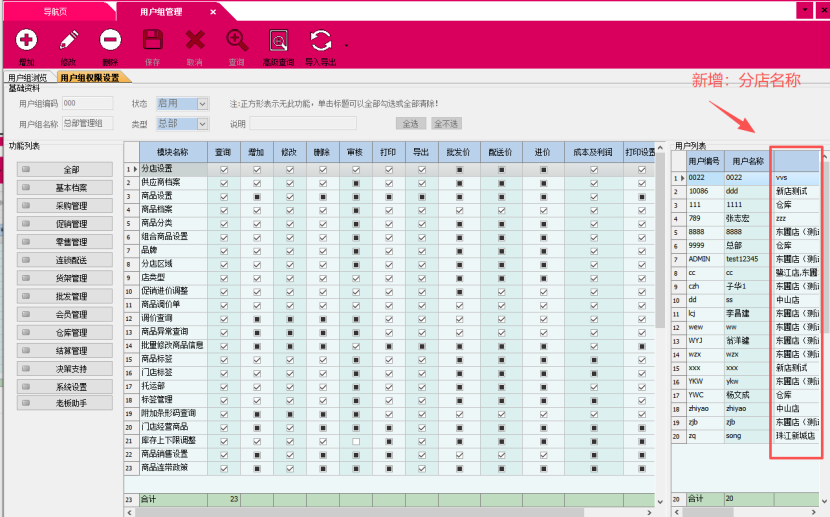Viewport: 830px width, 517px height.
Task: Toggle 审核 checkbox for 店类型 row
Action: (356, 278)
